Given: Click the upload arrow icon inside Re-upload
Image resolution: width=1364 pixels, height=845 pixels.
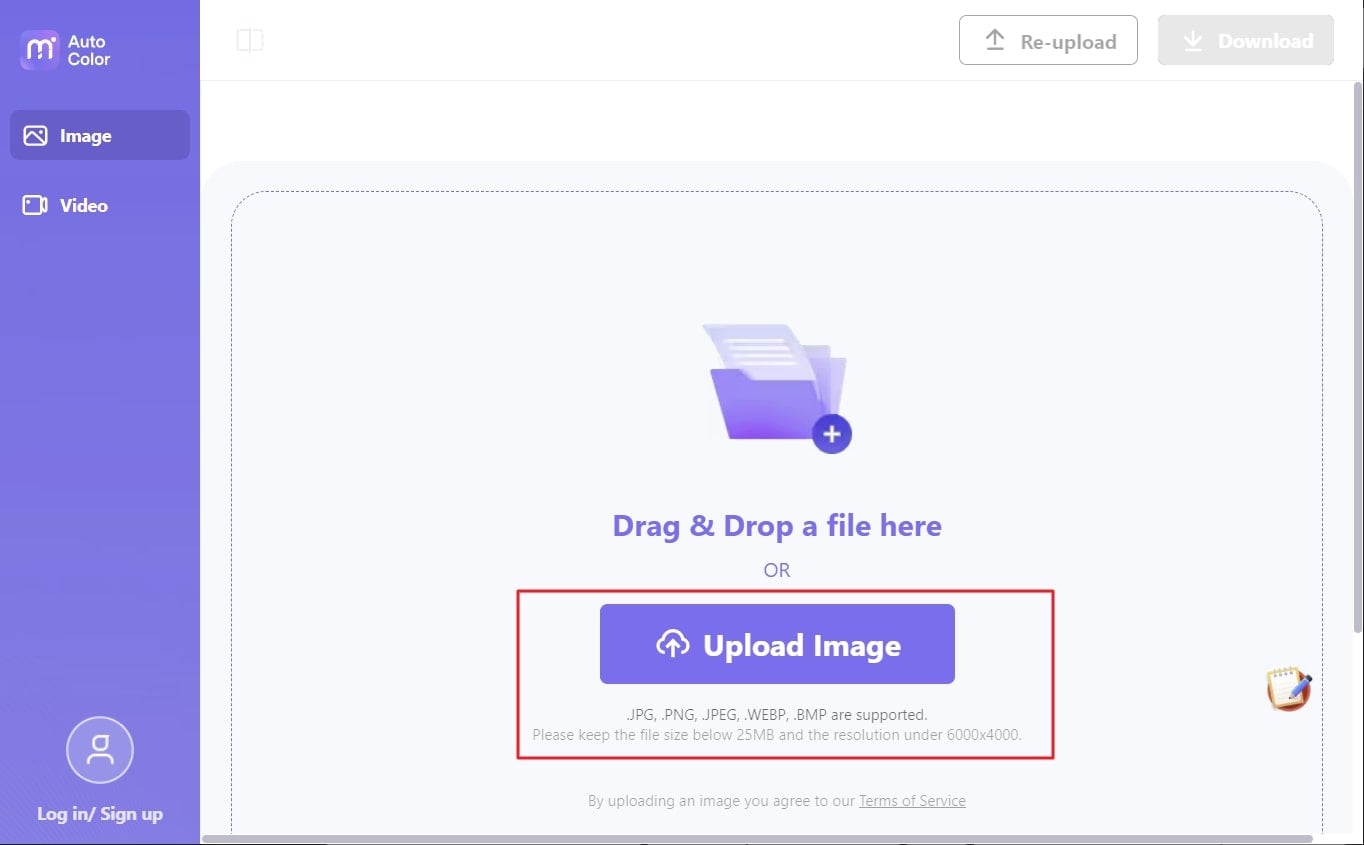Looking at the screenshot, I should [994, 40].
